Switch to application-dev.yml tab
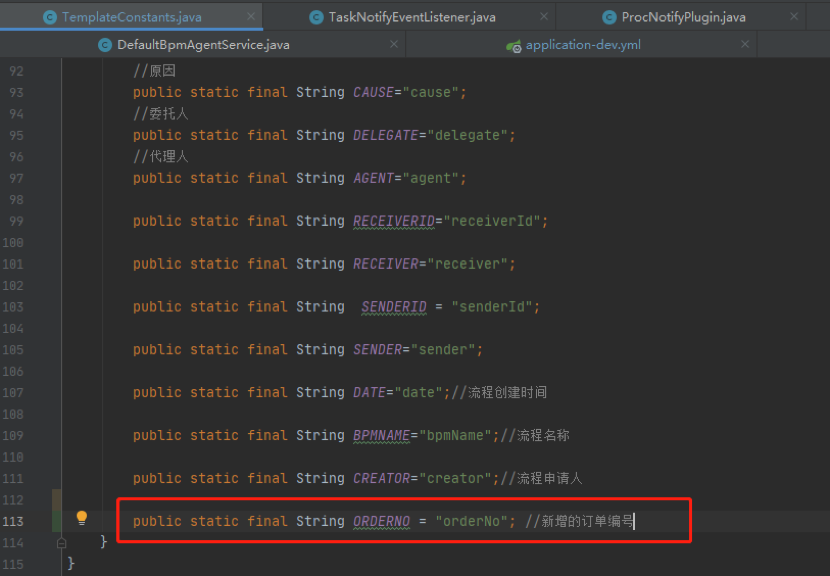830x576 pixels. 583,45
